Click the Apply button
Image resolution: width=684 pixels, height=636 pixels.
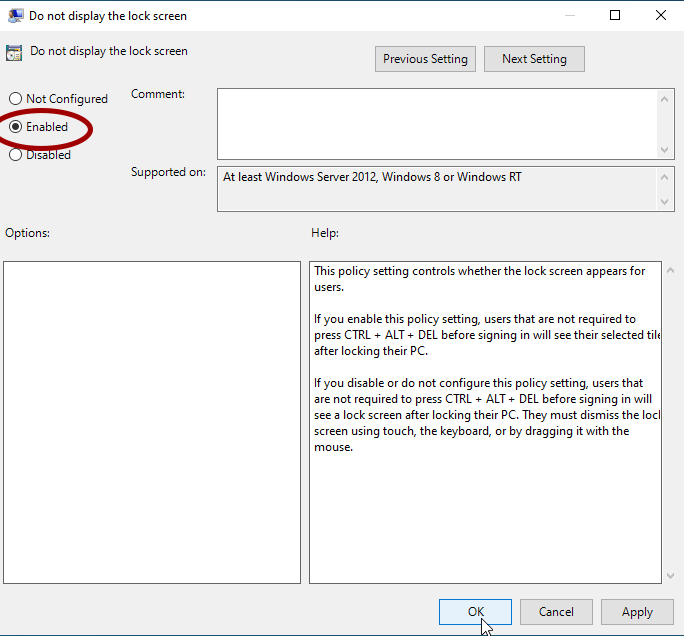coord(637,612)
